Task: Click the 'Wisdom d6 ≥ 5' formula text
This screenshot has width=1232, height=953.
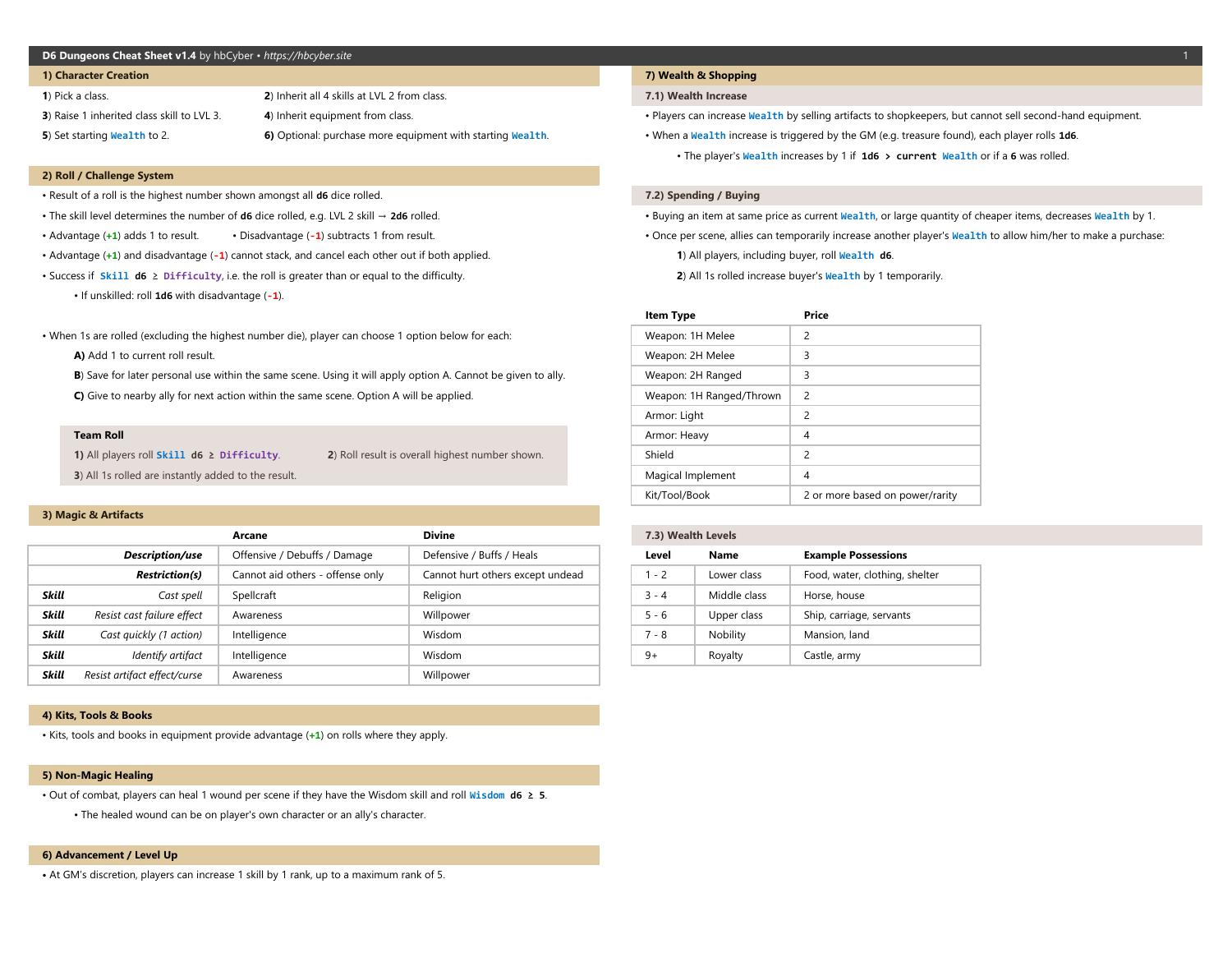Action: point(508,795)
